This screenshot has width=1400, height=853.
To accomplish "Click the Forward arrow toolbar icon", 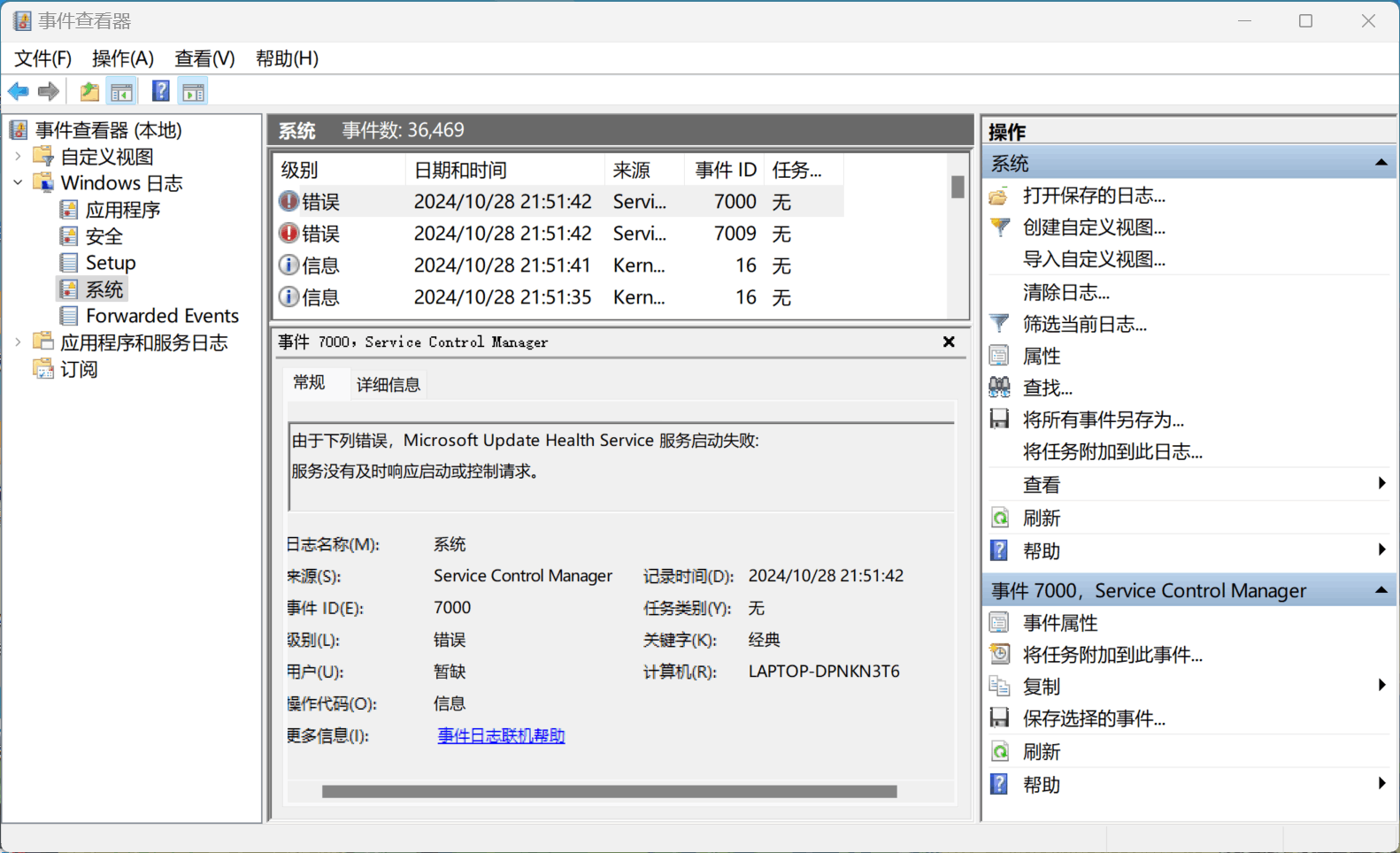I will (x=49, y=91).
